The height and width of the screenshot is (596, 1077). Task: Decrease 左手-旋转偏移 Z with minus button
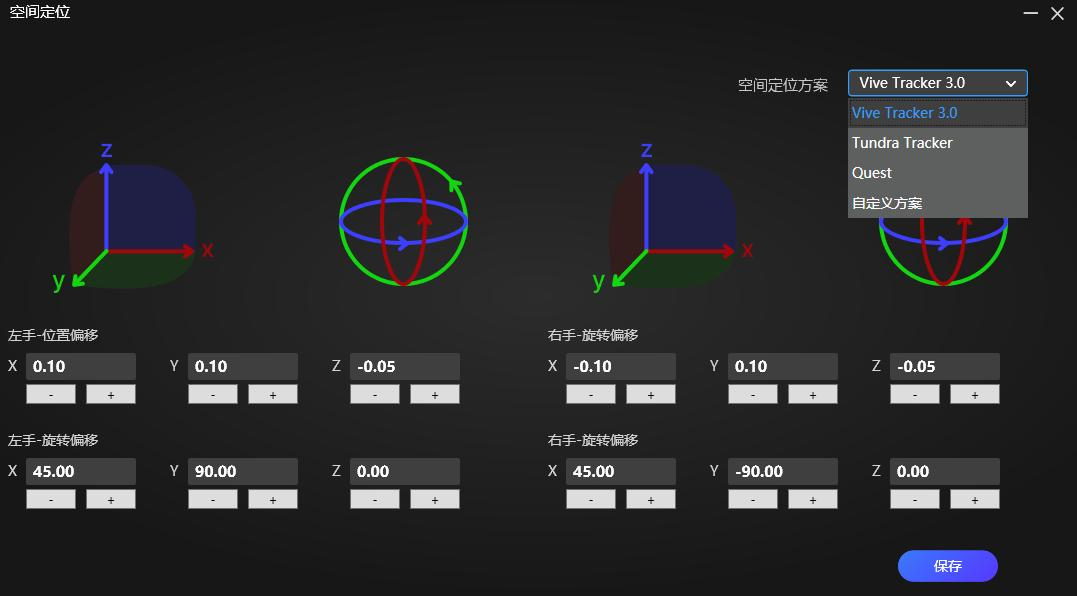click(x=375, y=500)
